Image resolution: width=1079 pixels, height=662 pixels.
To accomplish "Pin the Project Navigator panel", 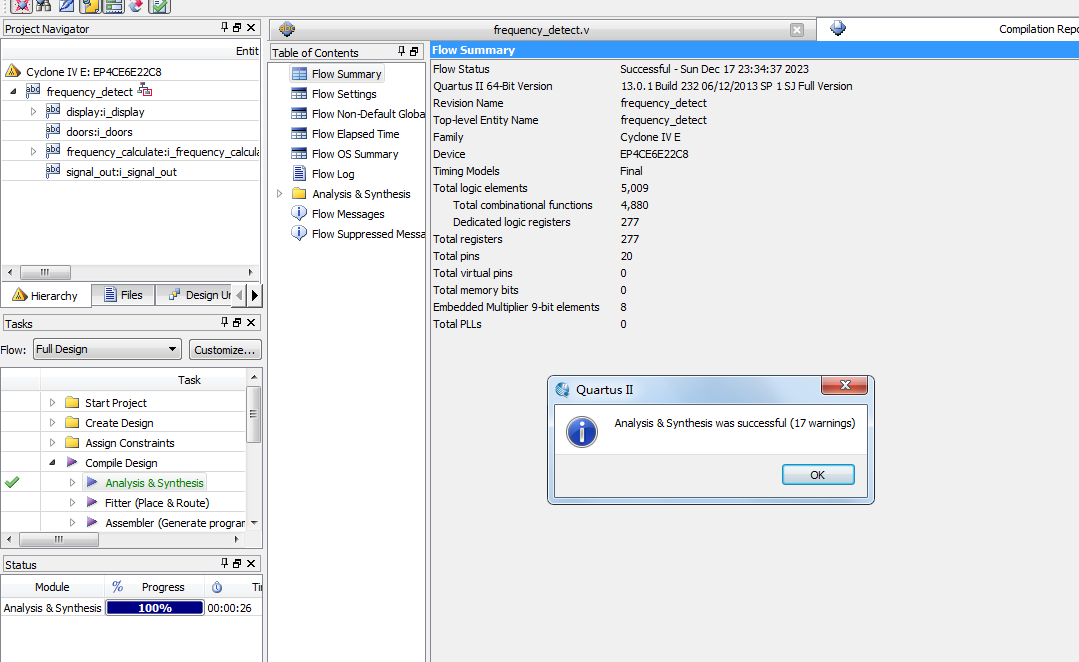I will pyautogui.click(x=225, y=29).
